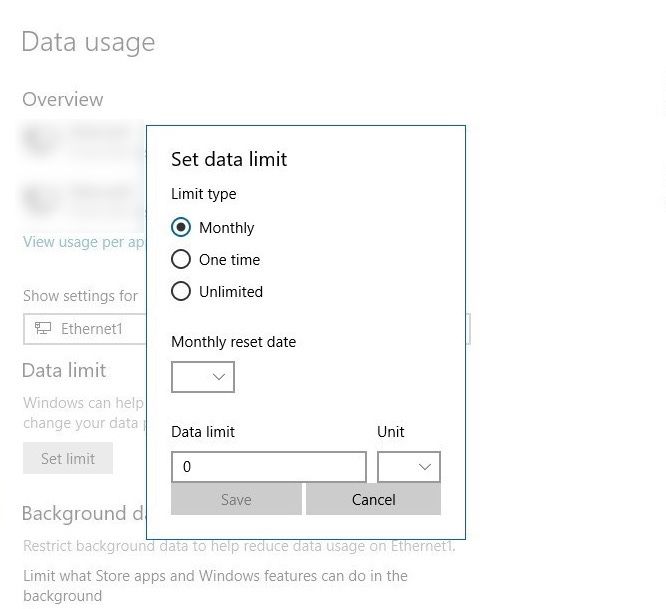Click the Set limit button behind the dialog
Screen dimensions: 666x609
68,458
